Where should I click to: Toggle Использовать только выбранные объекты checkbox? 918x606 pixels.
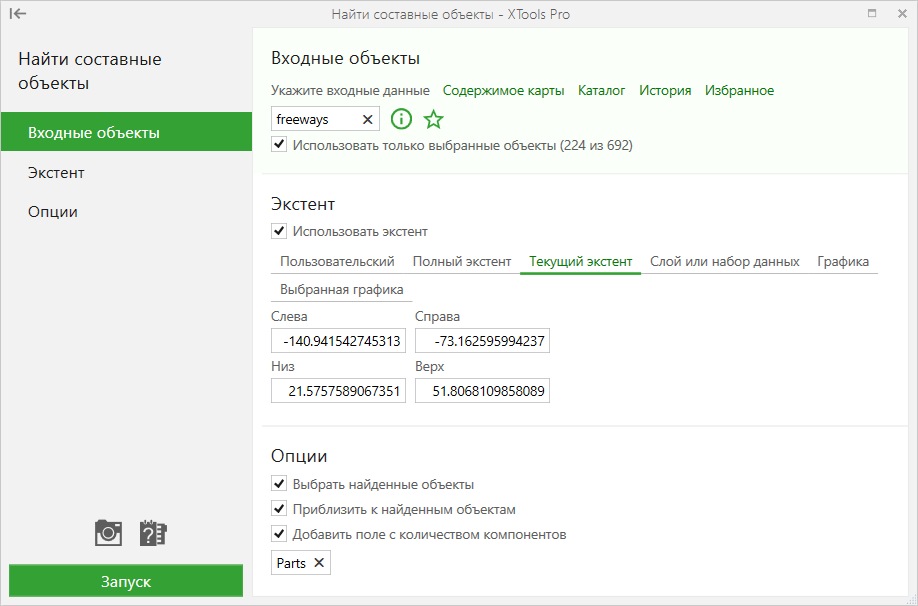point(279,145)
